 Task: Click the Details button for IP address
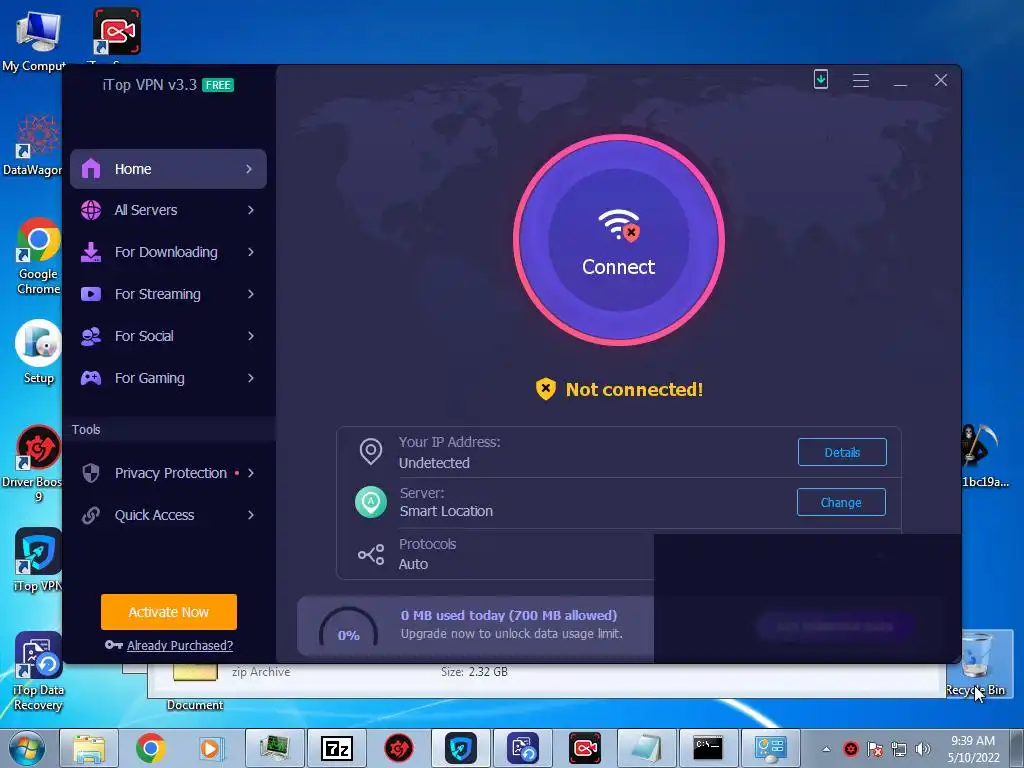pyautogui.click(x=842, y=453)
